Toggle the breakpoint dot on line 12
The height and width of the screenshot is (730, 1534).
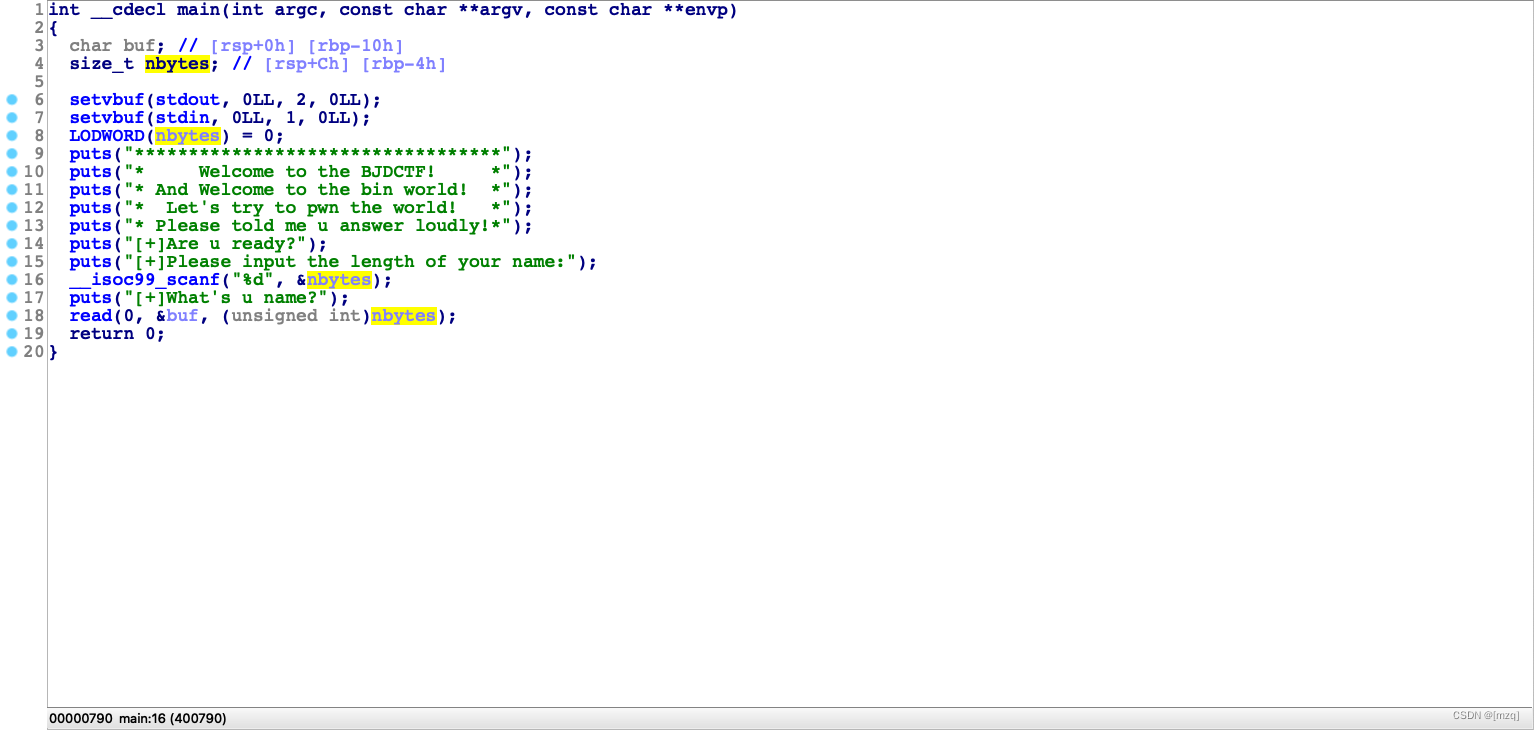12,208
